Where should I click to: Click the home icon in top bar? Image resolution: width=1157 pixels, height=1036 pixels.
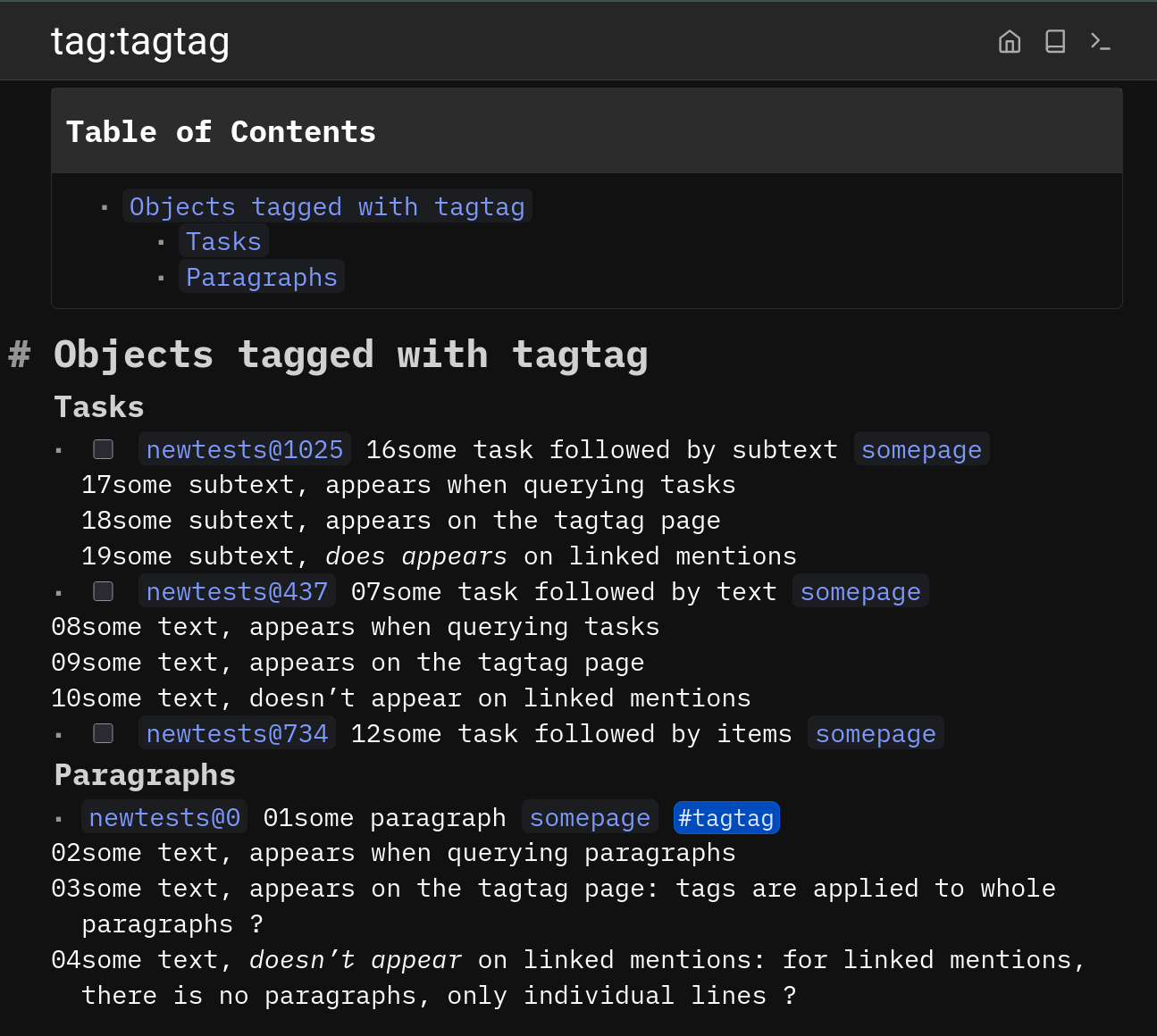tap(1009, 42)
